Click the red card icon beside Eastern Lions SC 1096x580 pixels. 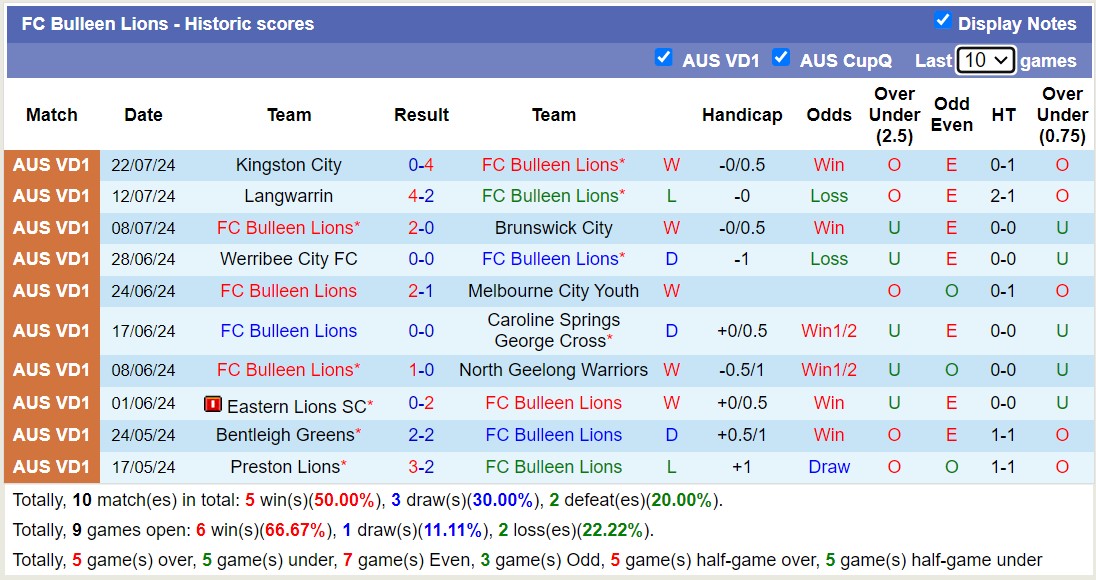click(211, 403)
